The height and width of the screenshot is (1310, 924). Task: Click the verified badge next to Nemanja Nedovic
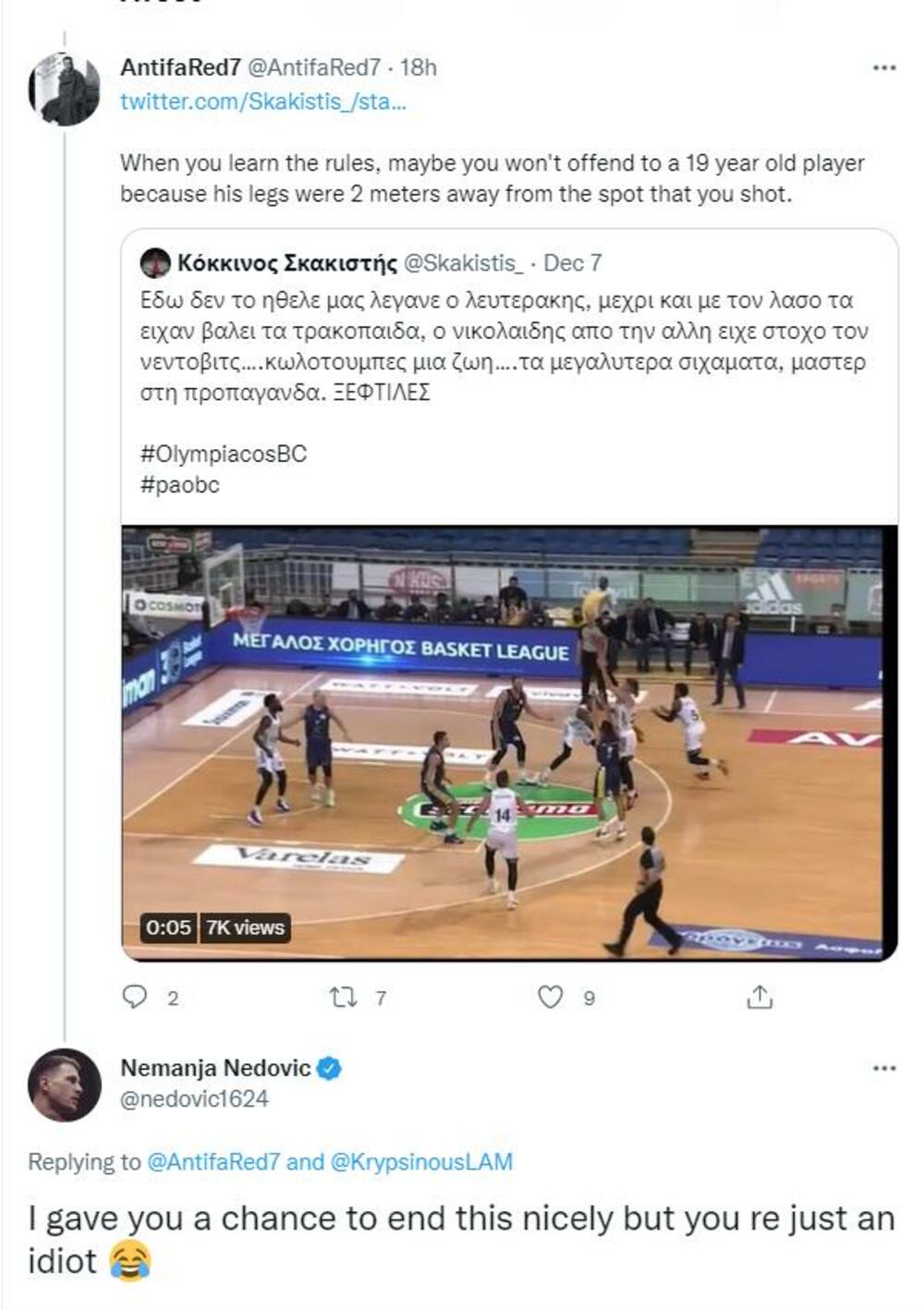331,1067
